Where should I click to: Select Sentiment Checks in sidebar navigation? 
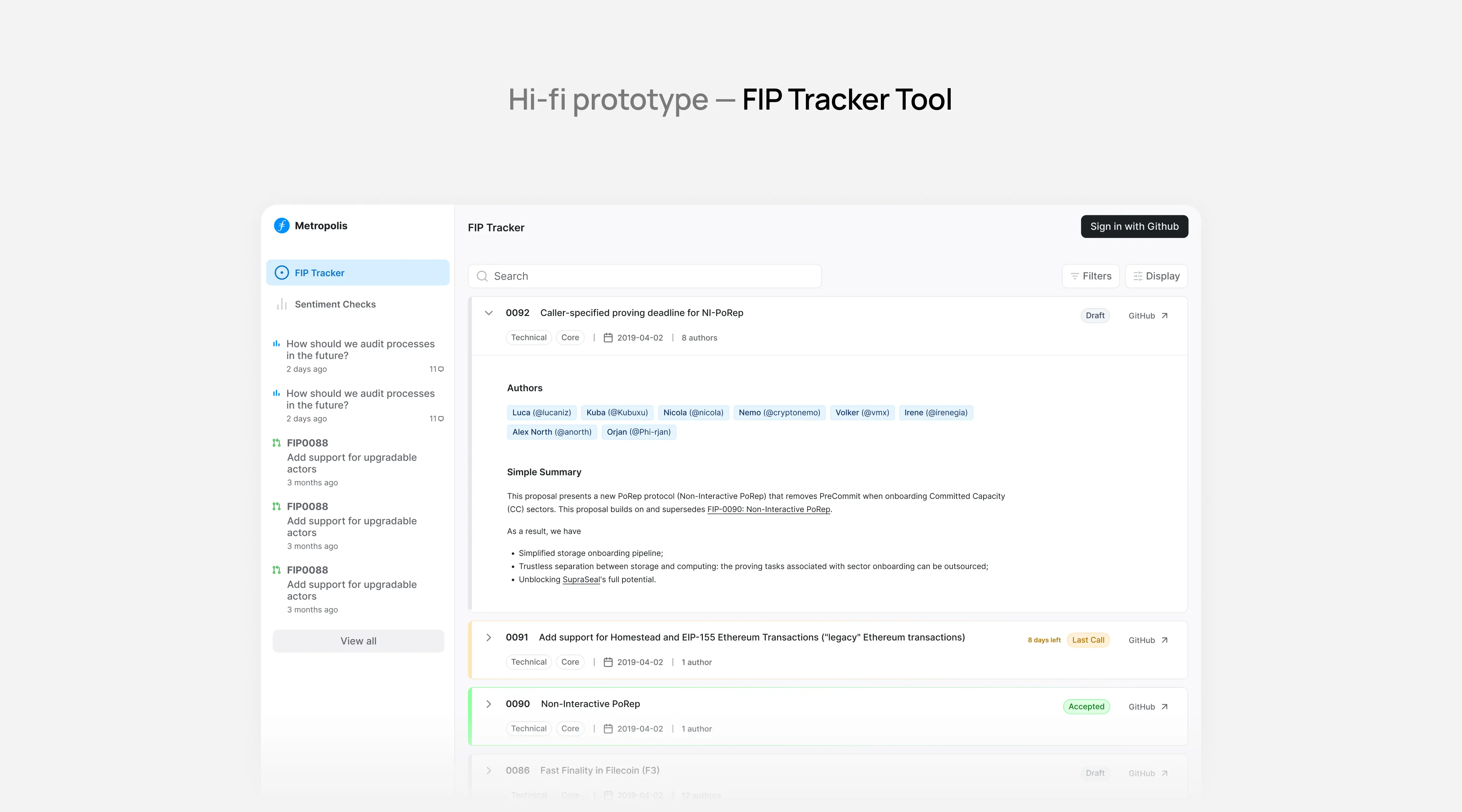point(335,305)
